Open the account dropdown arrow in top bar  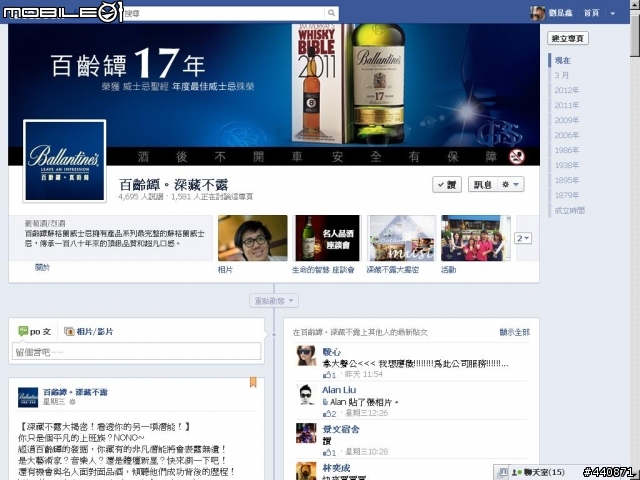click(x=613, y=13)
